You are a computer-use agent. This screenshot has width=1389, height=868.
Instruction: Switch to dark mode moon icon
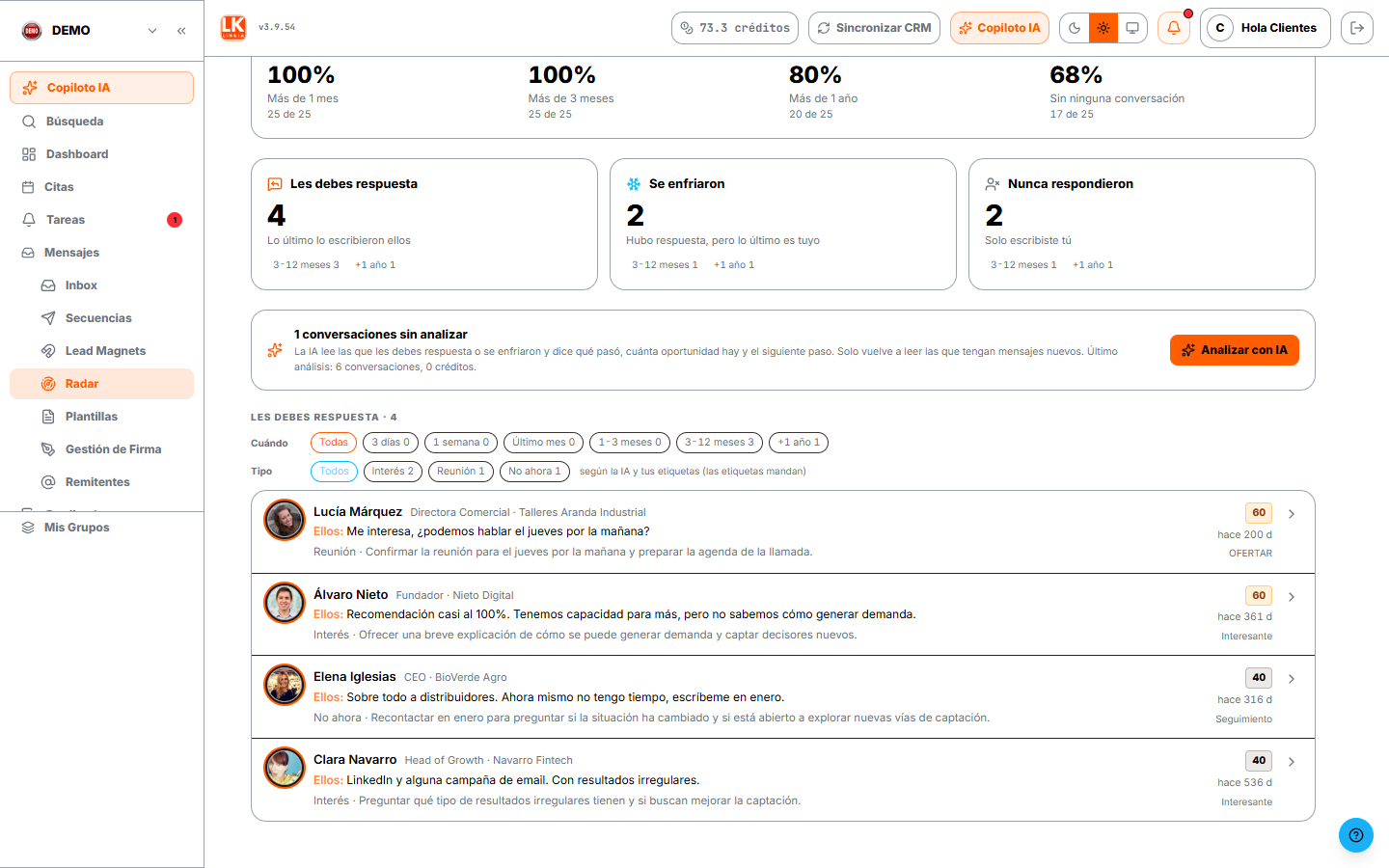(1075, 28)
